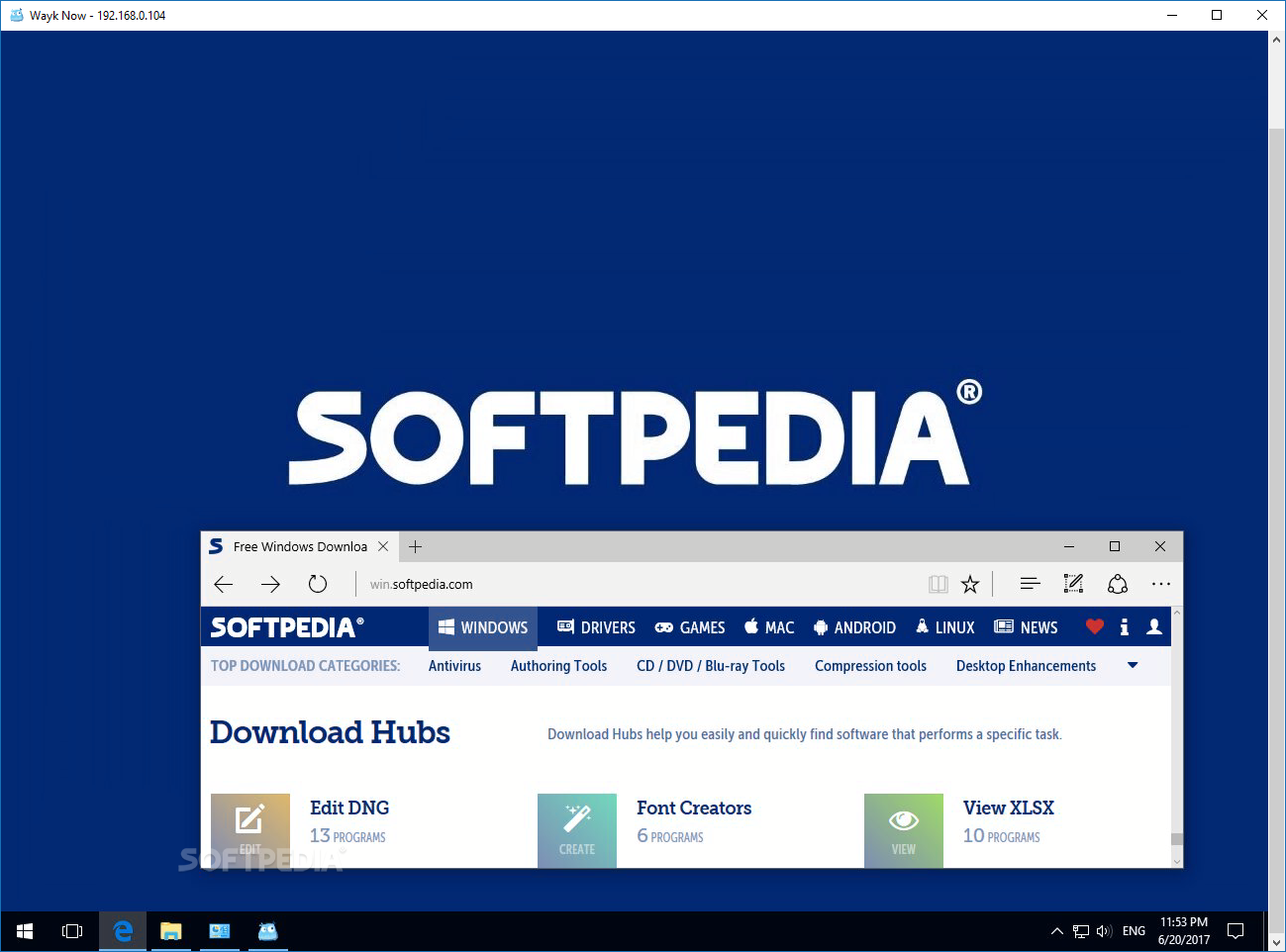Open a new Edge tab

click(415, 546)
